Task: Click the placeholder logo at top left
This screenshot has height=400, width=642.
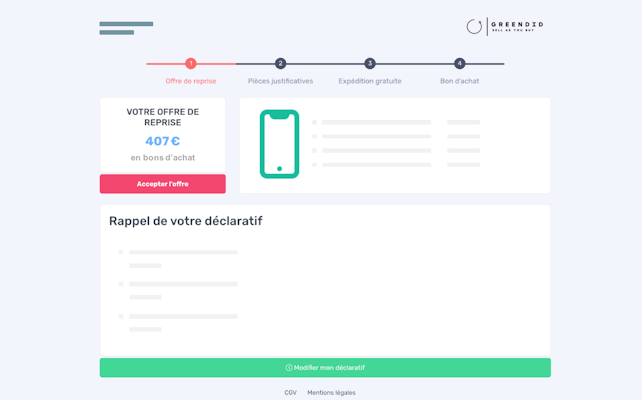Action: click(126, 28)
